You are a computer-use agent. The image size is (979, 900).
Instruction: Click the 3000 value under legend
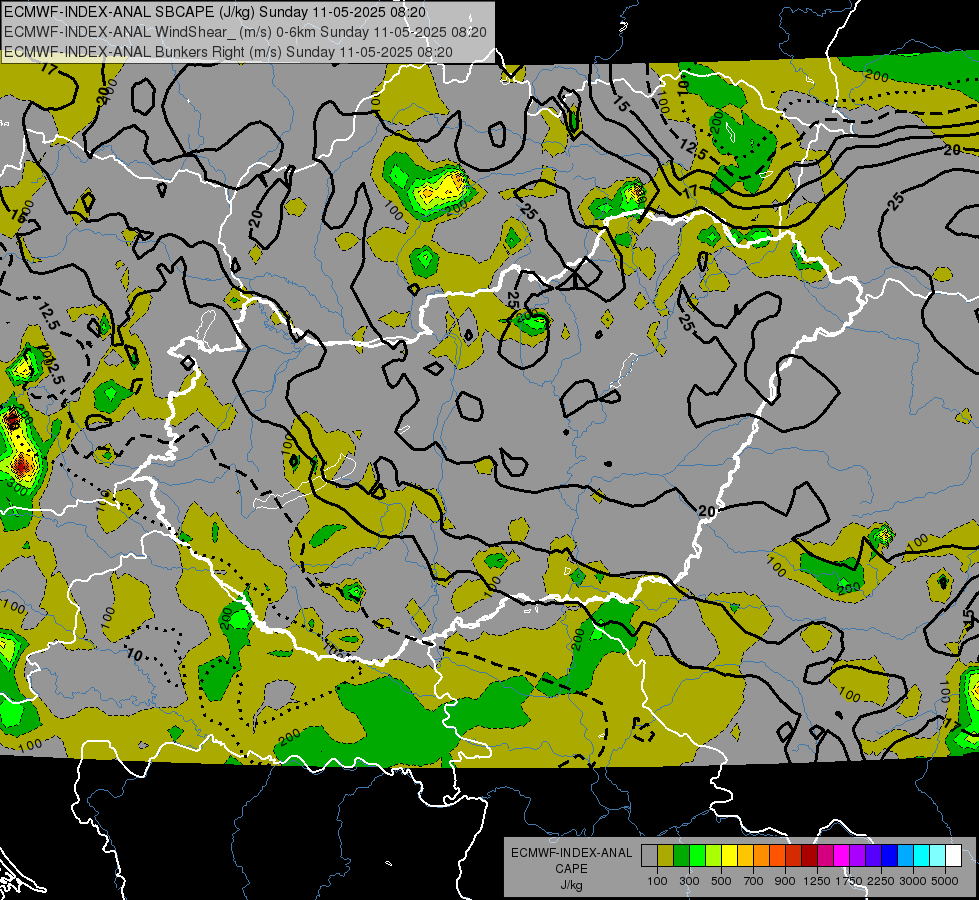(x=913, y=881)
